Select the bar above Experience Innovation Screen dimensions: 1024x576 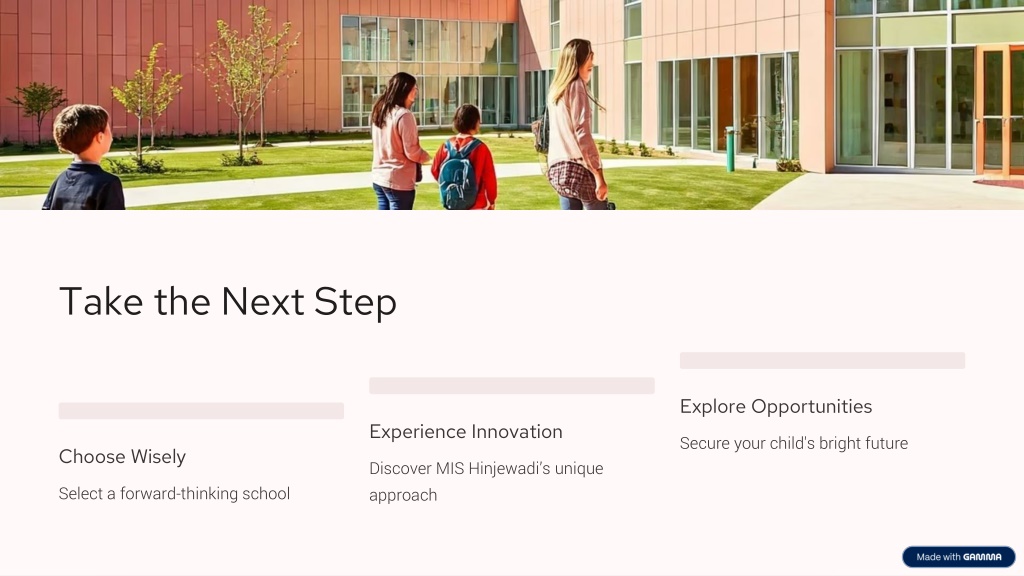point(511,385)
